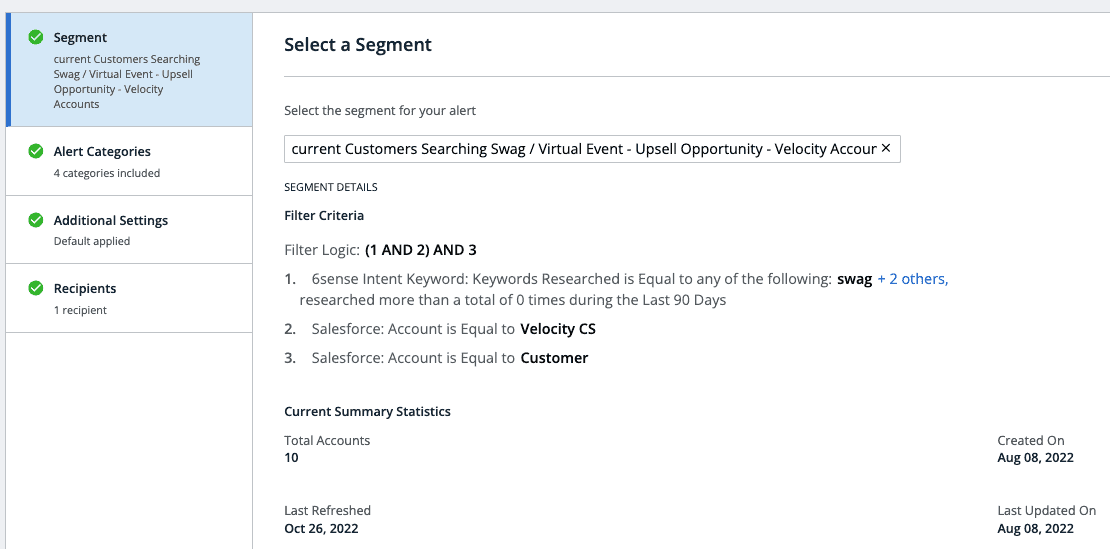Click the "Default applied" subtitle
The height and width of the screenshot is (549, 1110).
pos(92,241)
